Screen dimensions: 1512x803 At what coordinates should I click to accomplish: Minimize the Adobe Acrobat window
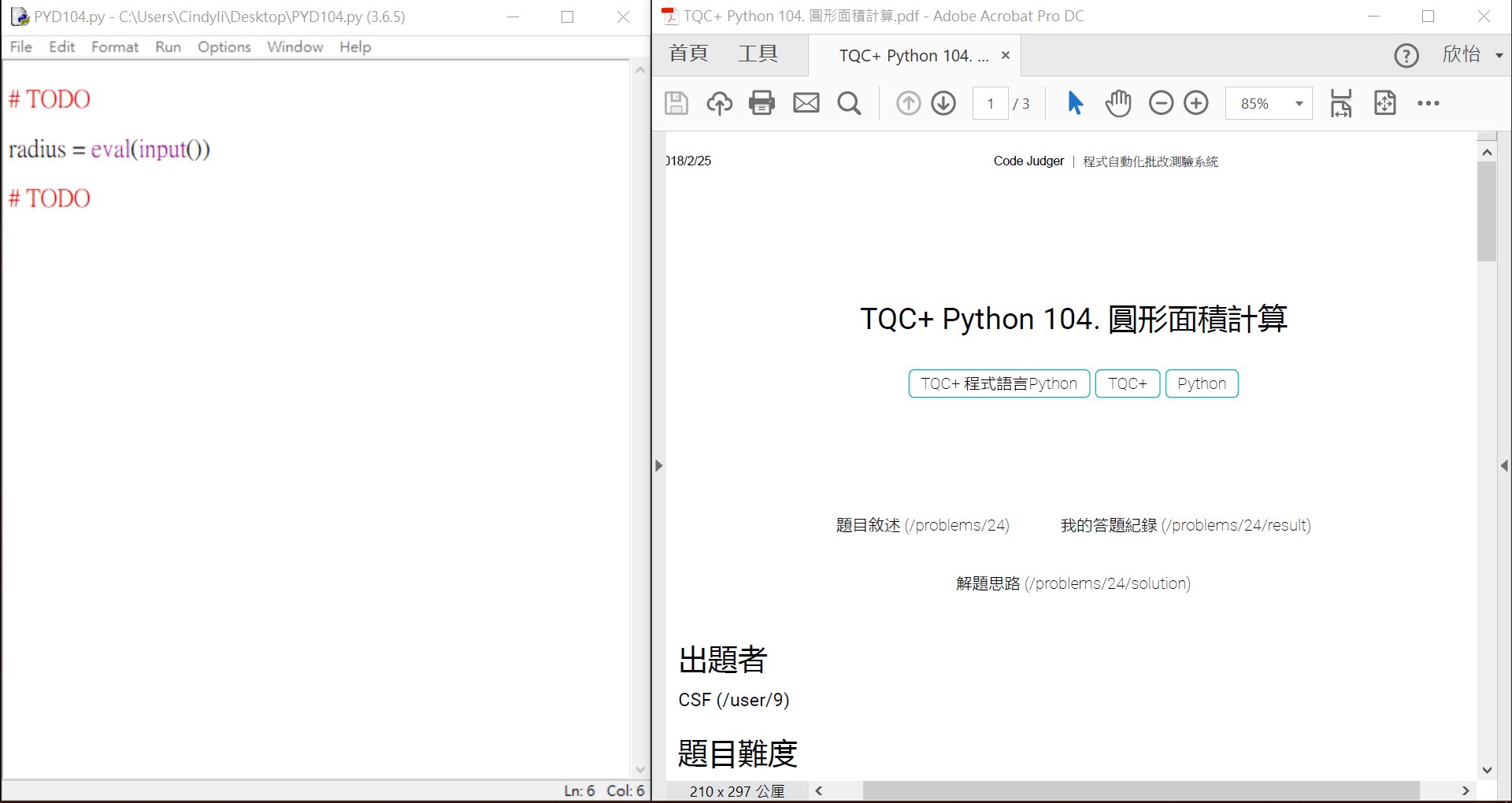1374,16
